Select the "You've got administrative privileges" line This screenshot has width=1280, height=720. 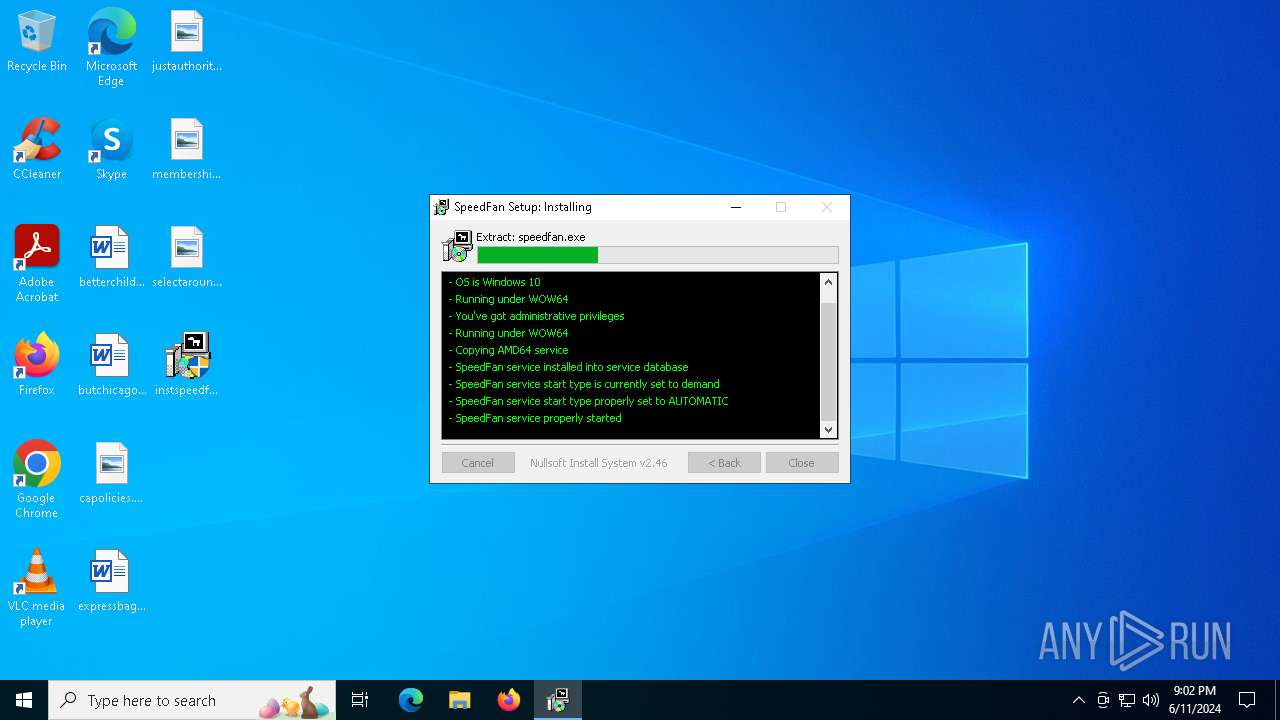point(536,316)
